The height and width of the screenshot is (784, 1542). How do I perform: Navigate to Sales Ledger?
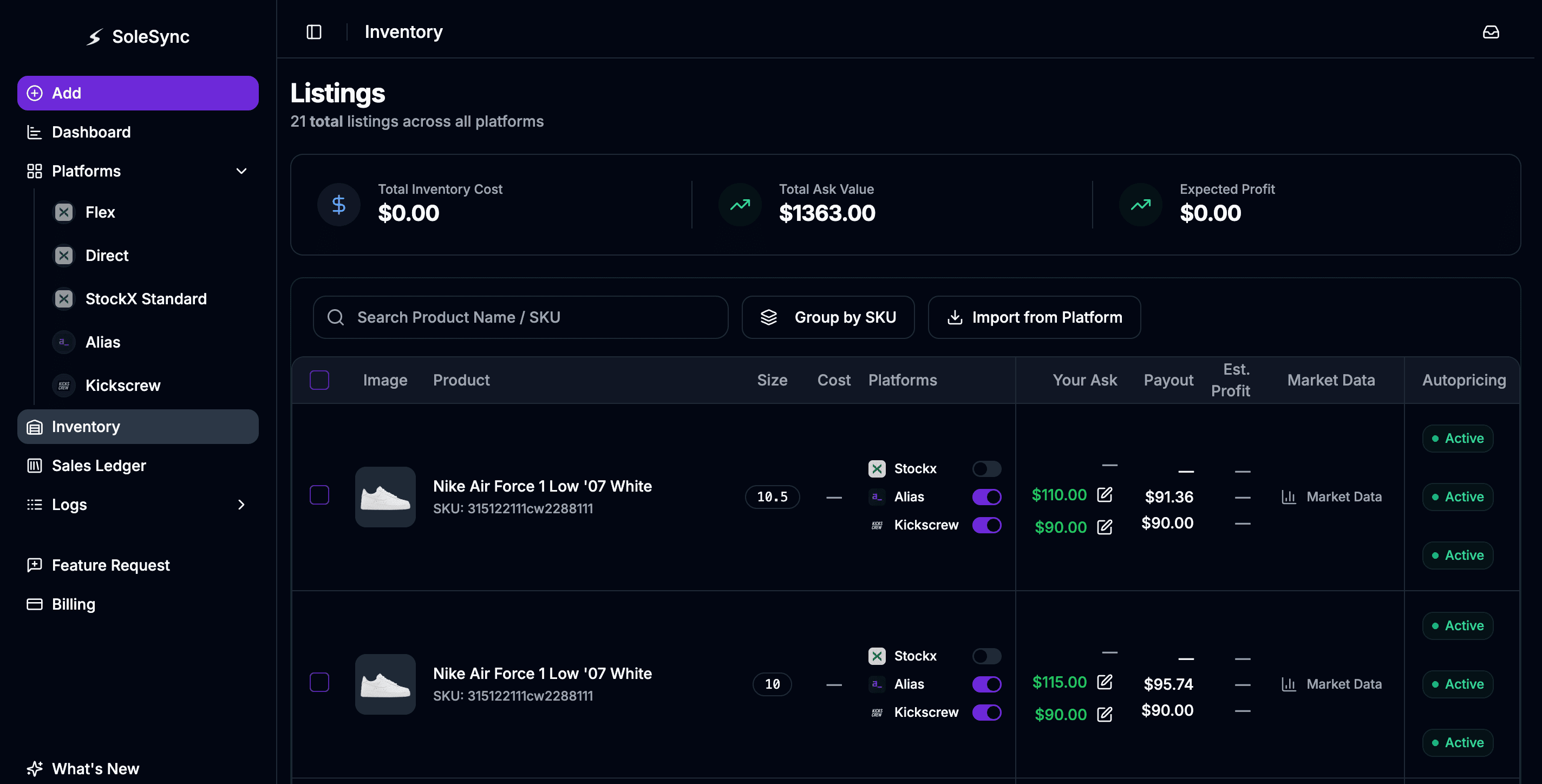tap(138, 466)
